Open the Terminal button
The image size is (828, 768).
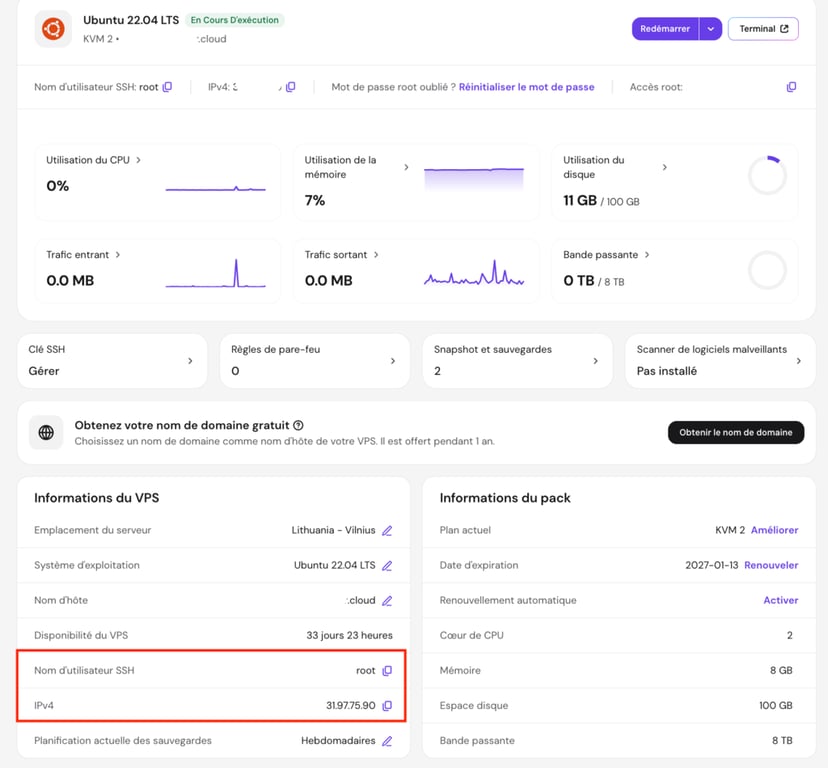tap(763, 29)
